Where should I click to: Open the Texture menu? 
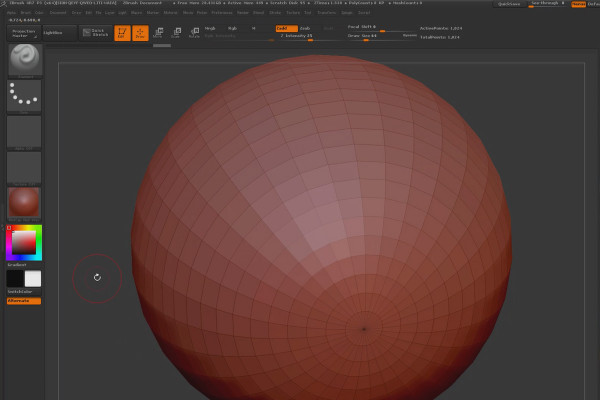click(x=293, y=13)
